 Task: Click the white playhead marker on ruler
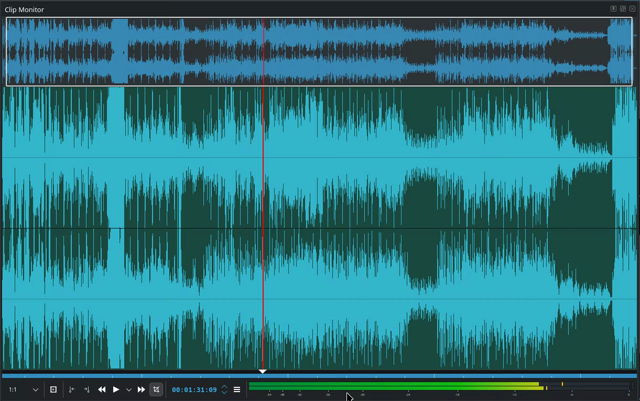[263, 371]
